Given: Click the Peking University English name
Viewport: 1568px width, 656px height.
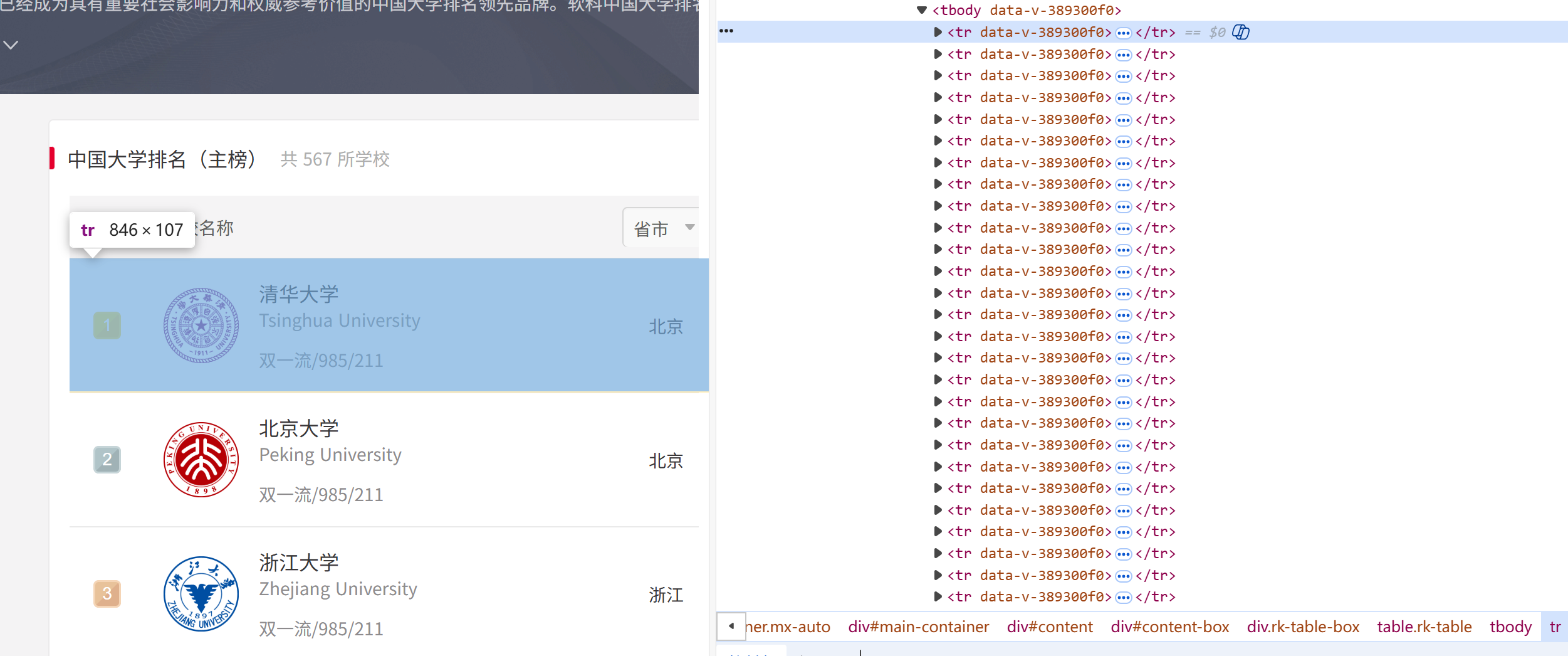Looking at the screenshot, I should pos(330,455).
